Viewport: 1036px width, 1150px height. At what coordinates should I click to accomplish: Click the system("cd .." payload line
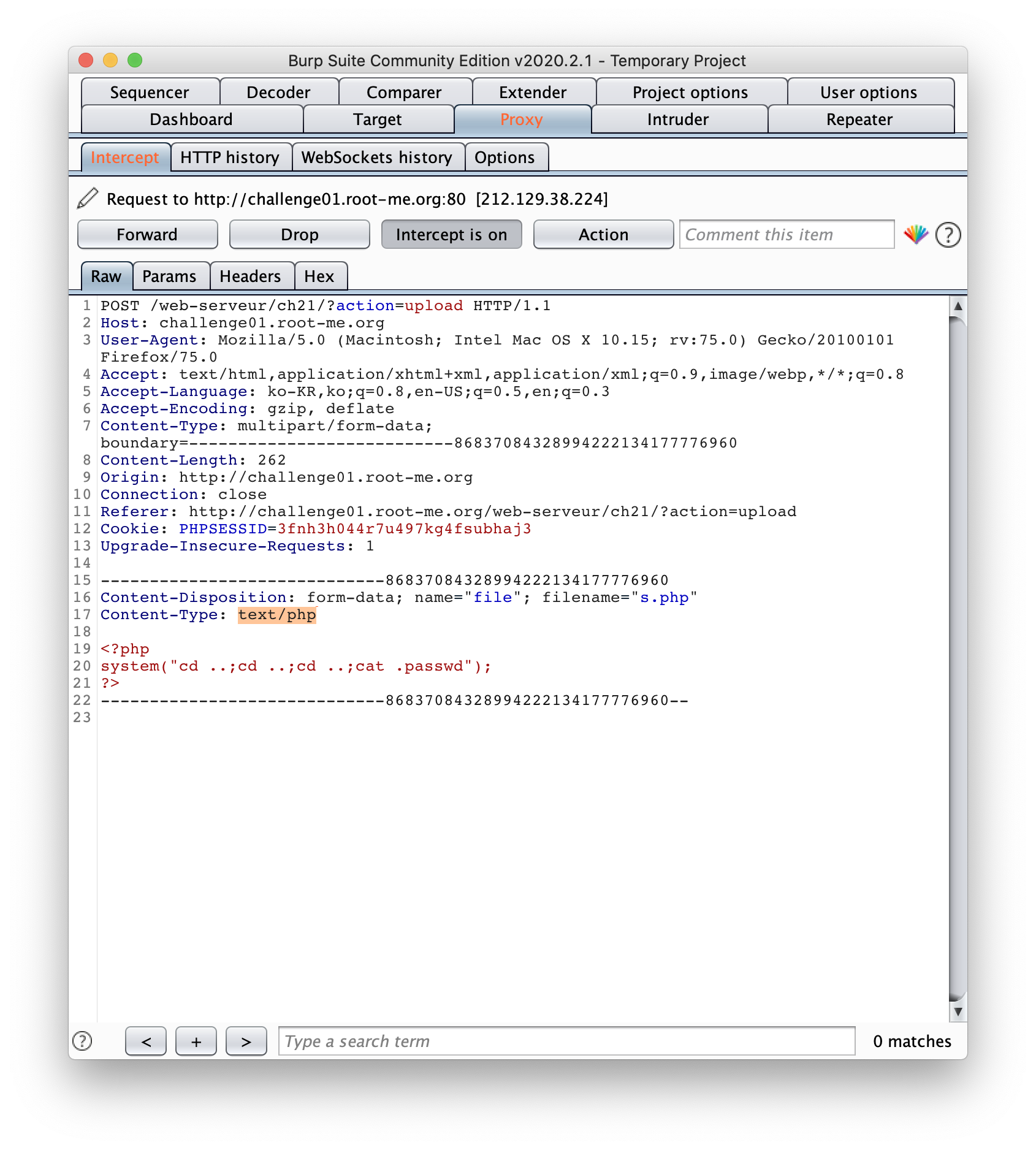[296, 666]
